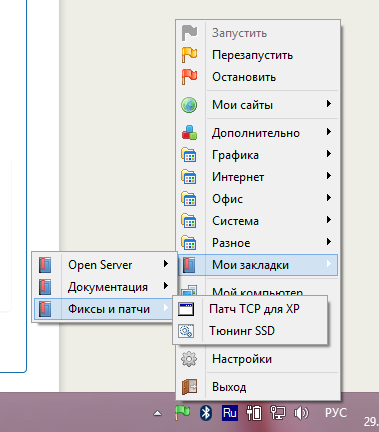The height and width of the screenshot is (432, 379).
Task: Expand the Документация submenu arrow
Action: pyautogui.click(x=166, y=286)
